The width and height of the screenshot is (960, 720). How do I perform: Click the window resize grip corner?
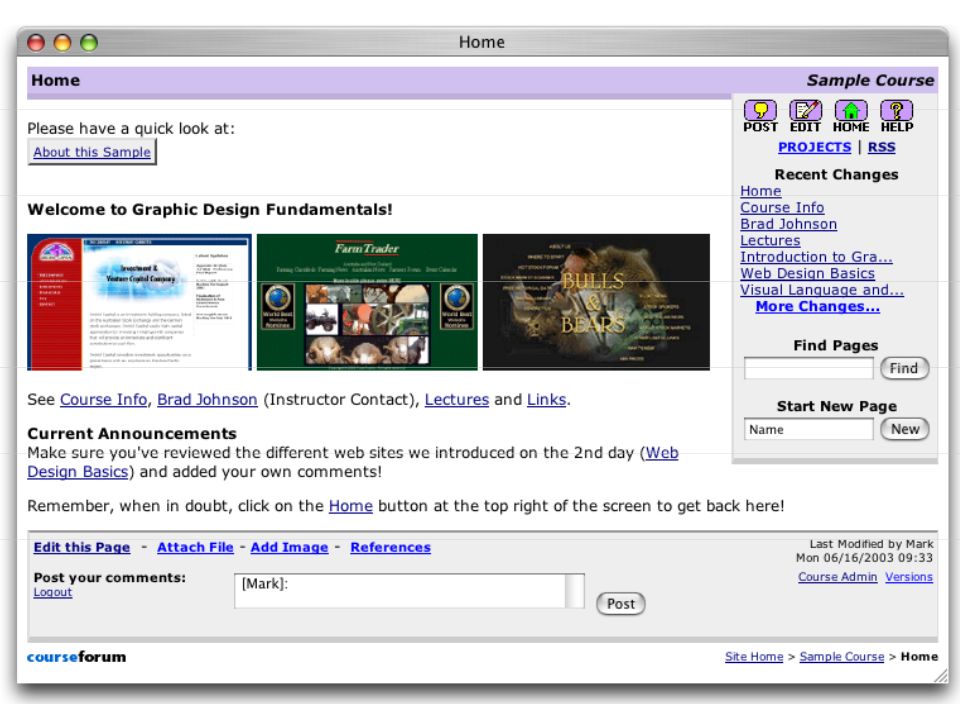tap(940, 675)
